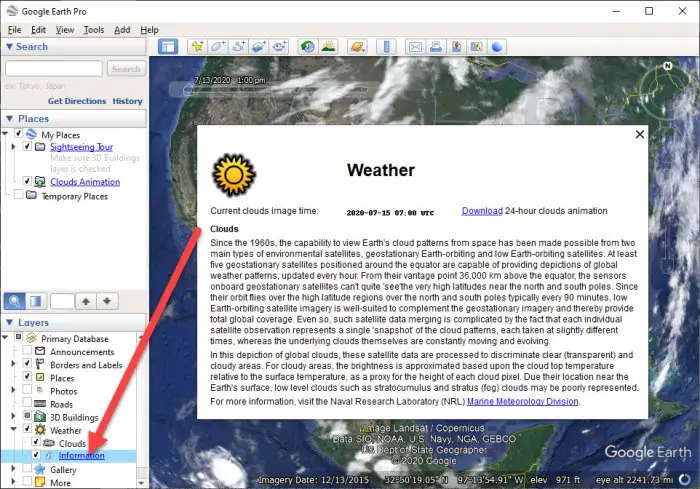Click the zoom slider on map's right side
700x489 pixels.
(667, 250)
